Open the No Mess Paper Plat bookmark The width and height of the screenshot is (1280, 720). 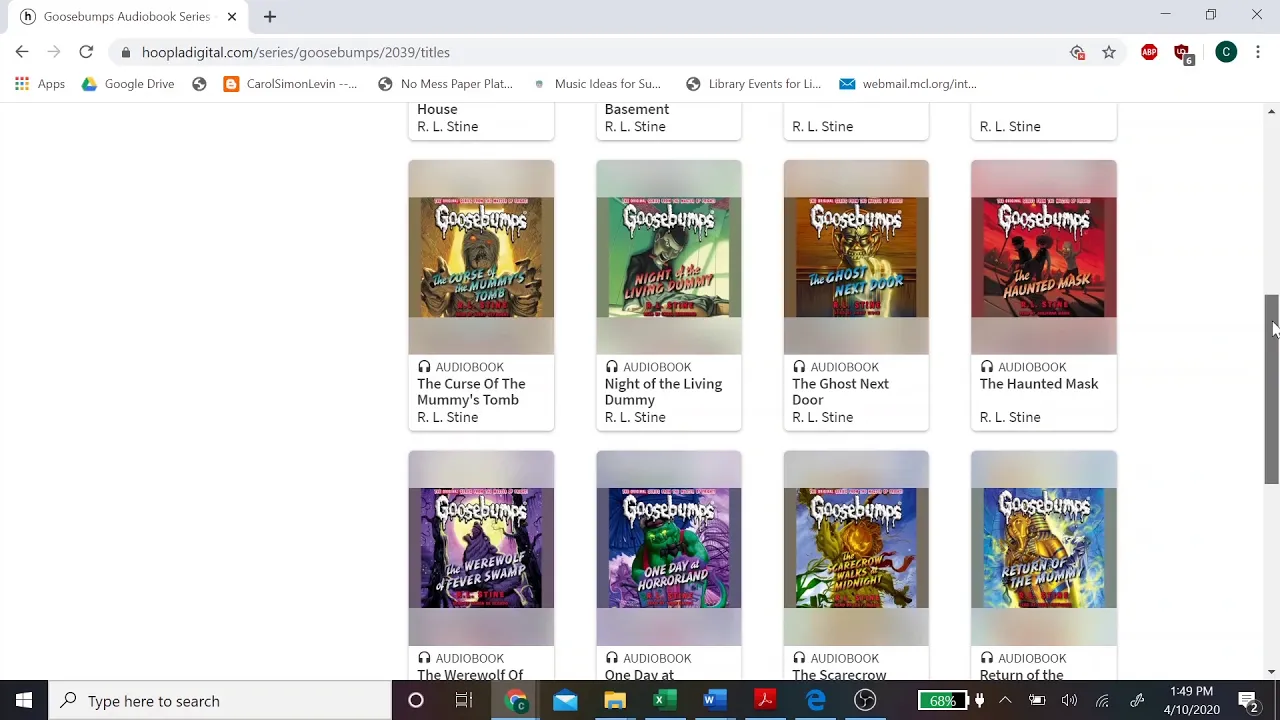click(x=446, y=84)
